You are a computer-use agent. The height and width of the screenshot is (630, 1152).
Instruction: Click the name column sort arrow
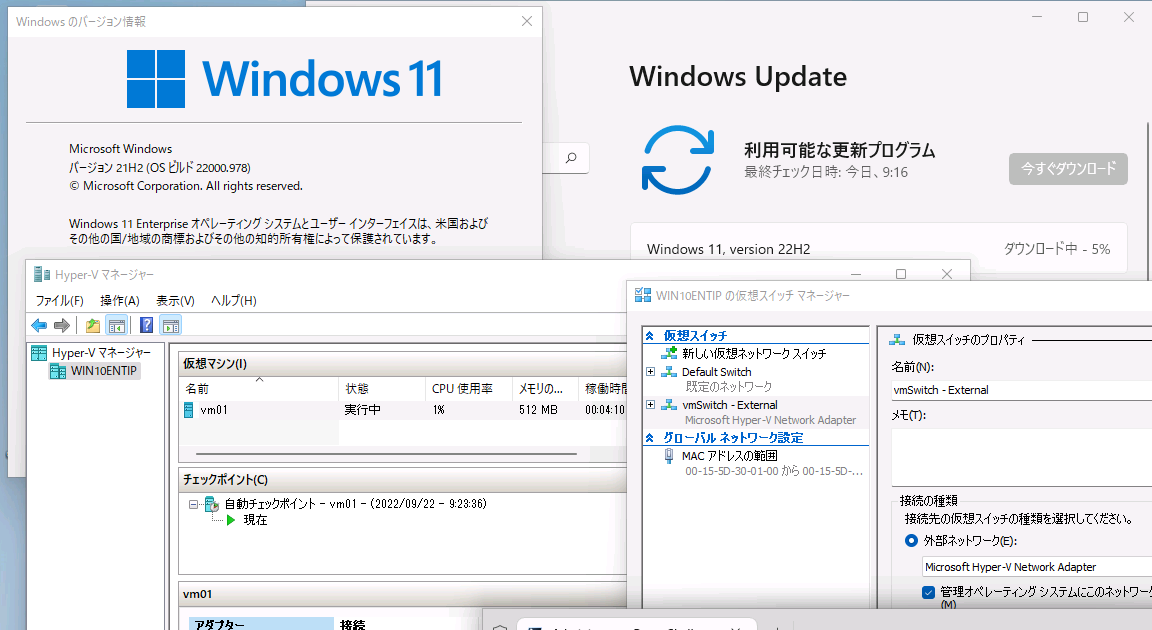[x=259, y=380]
